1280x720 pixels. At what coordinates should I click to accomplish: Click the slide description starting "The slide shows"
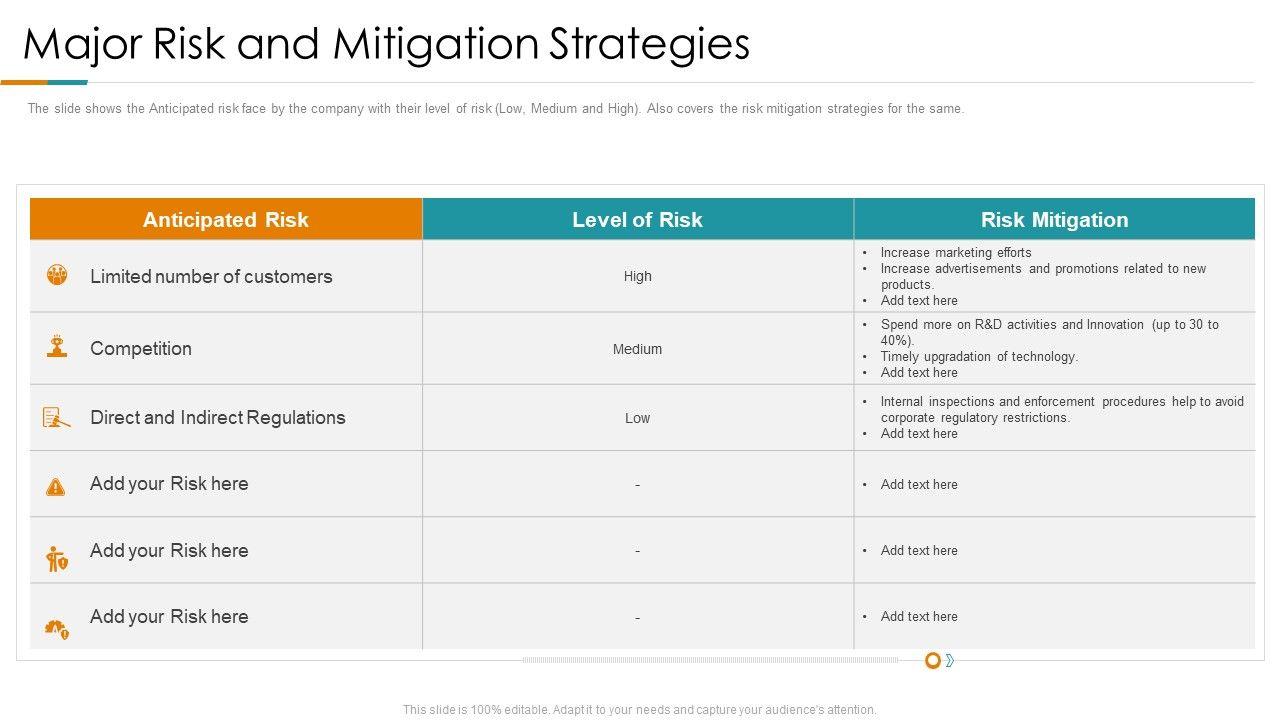pyautogui.click(x=496, y=109)
